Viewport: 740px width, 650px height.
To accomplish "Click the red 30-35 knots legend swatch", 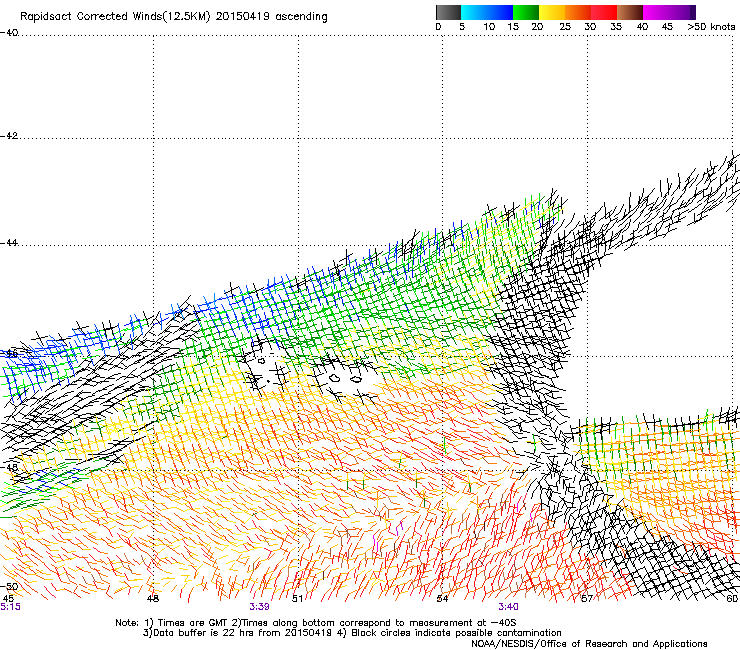I will (x=604, y=12).
